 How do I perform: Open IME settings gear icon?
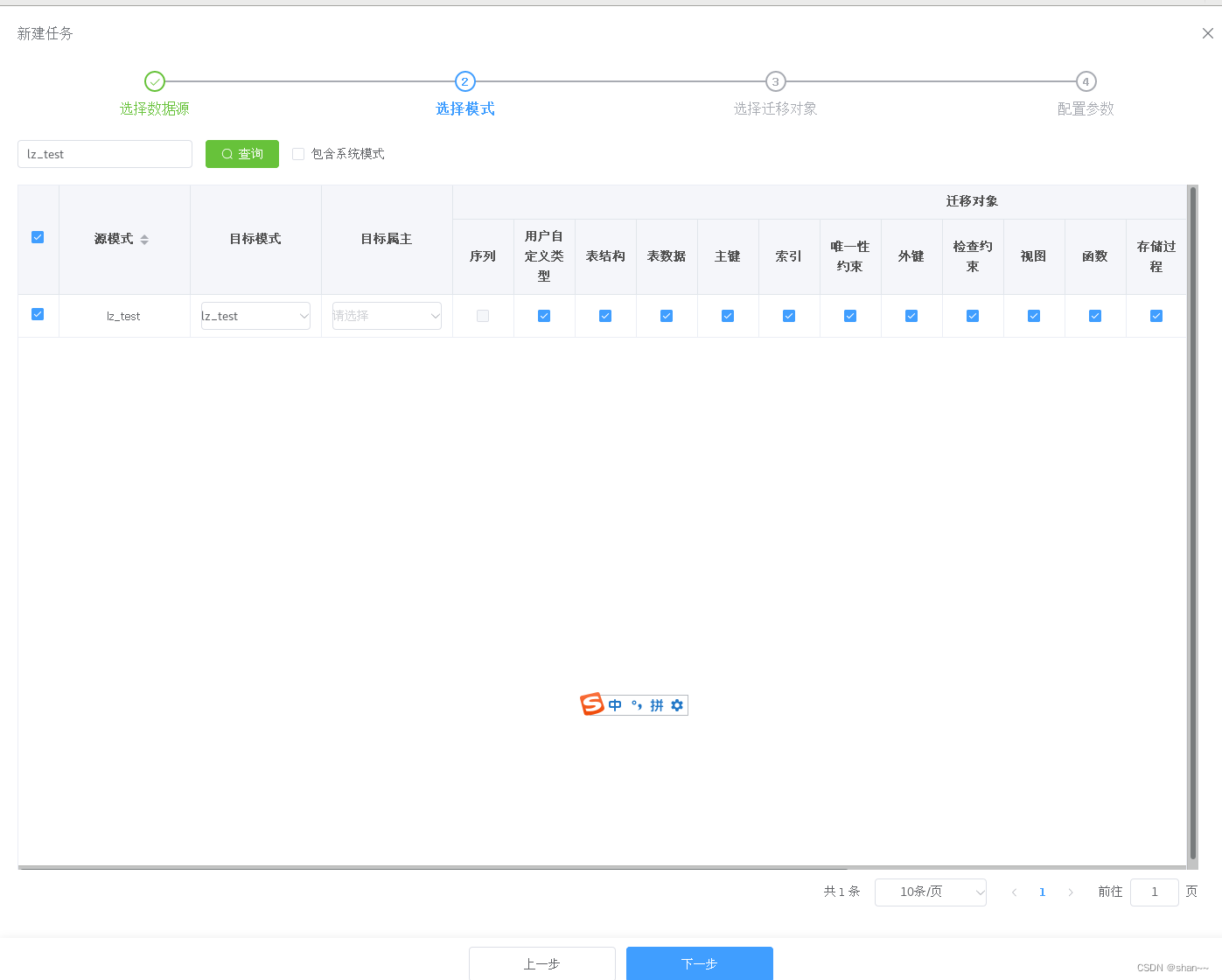click(677, 705)
